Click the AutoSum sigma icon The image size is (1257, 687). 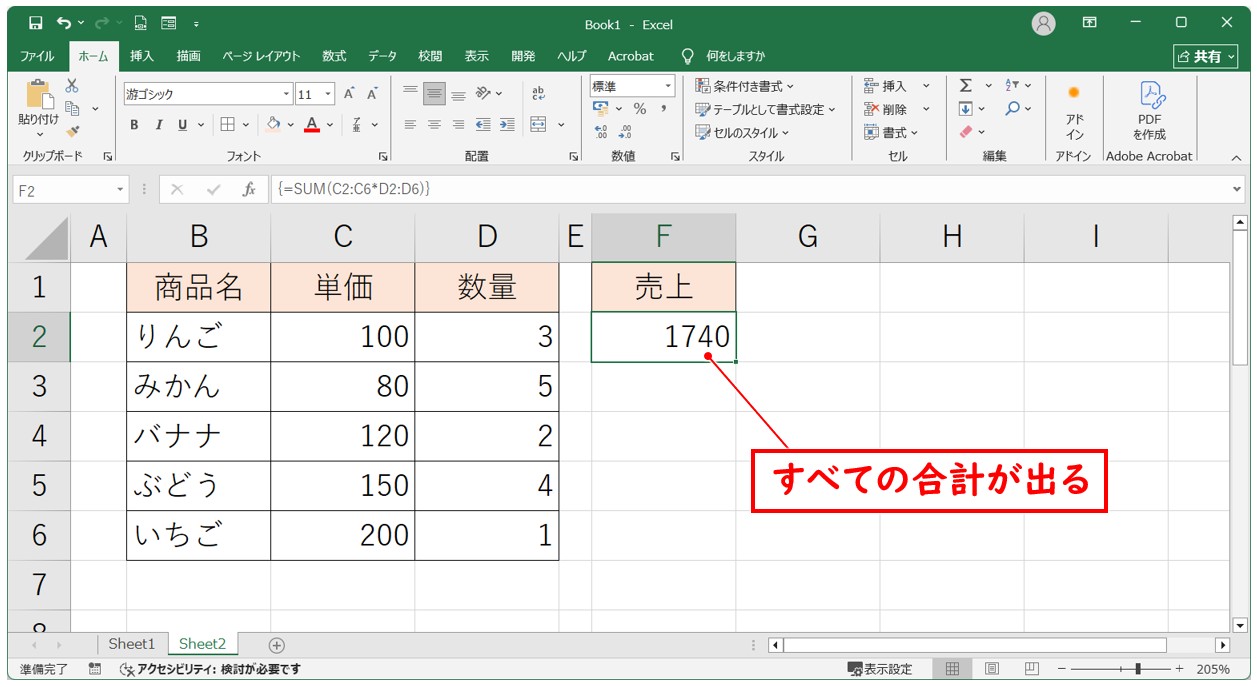(966, 86)
